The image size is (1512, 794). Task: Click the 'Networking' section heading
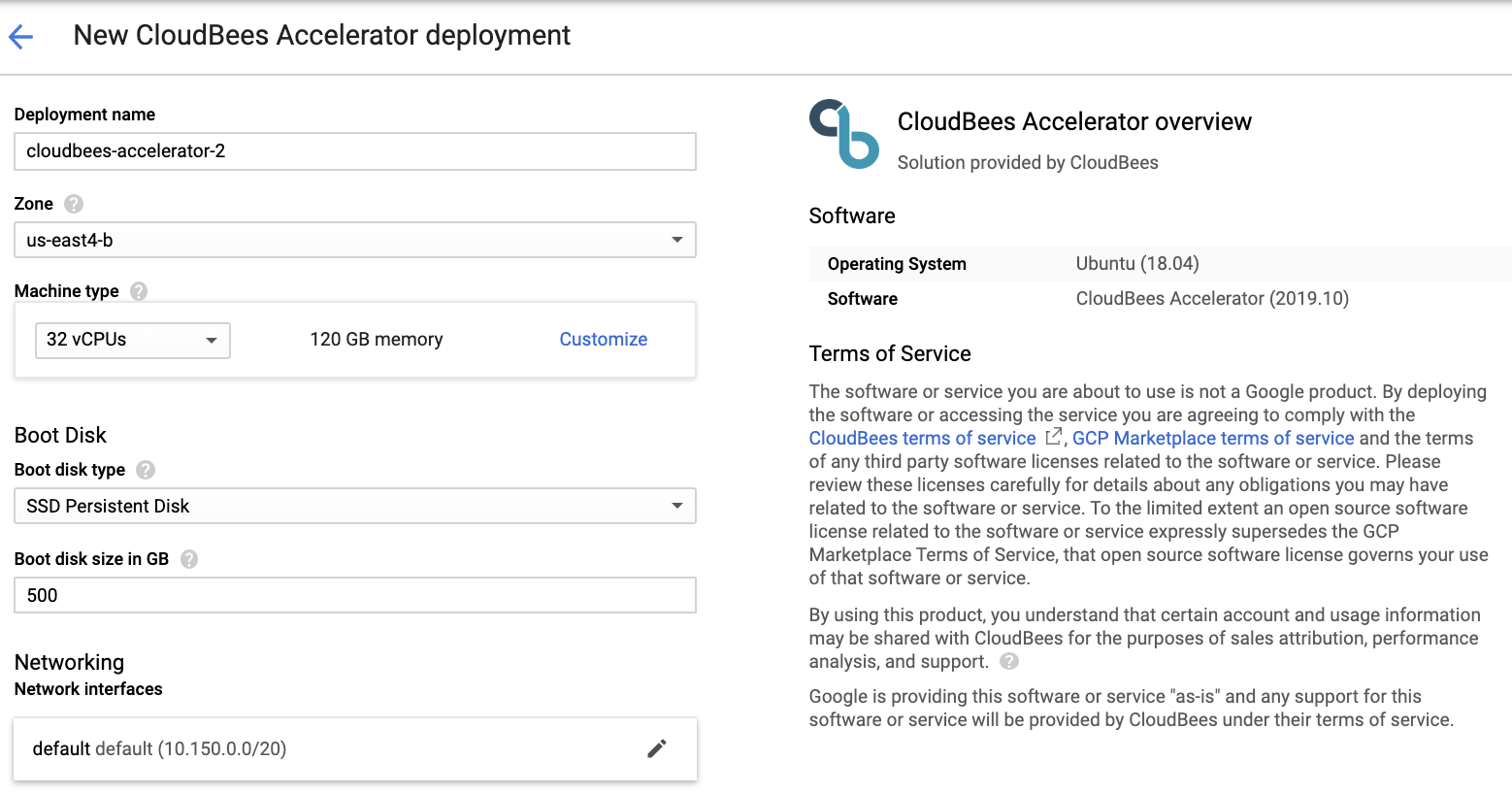[x=69, y=662]
